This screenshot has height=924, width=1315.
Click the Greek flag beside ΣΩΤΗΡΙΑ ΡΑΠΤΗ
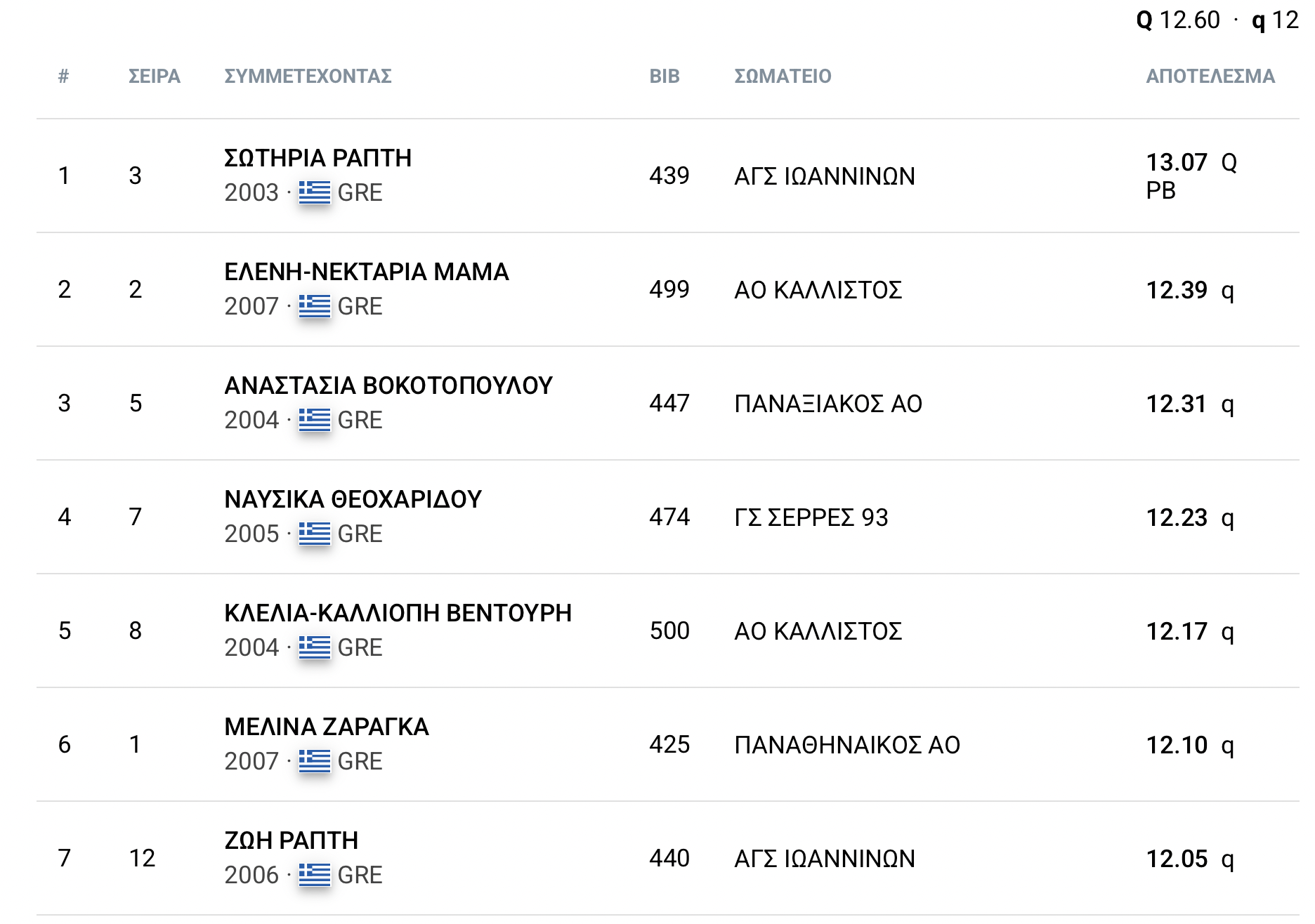point(314,192)
